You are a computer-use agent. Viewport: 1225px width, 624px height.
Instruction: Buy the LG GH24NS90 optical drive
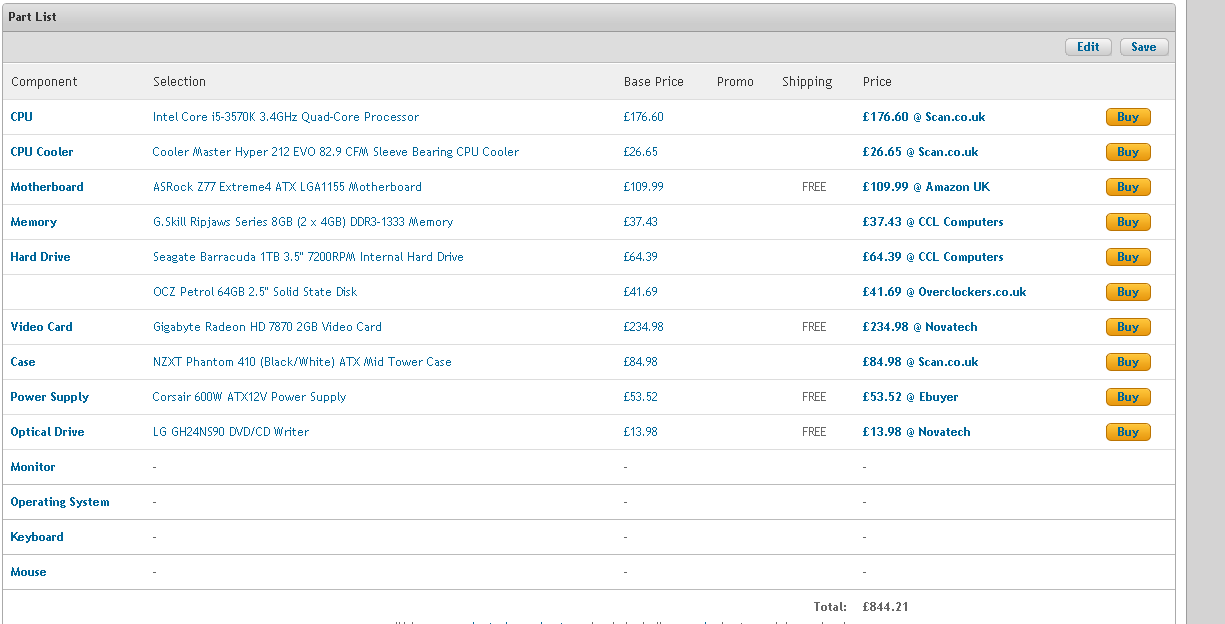pyautogui.click(x=1128, y=432)
